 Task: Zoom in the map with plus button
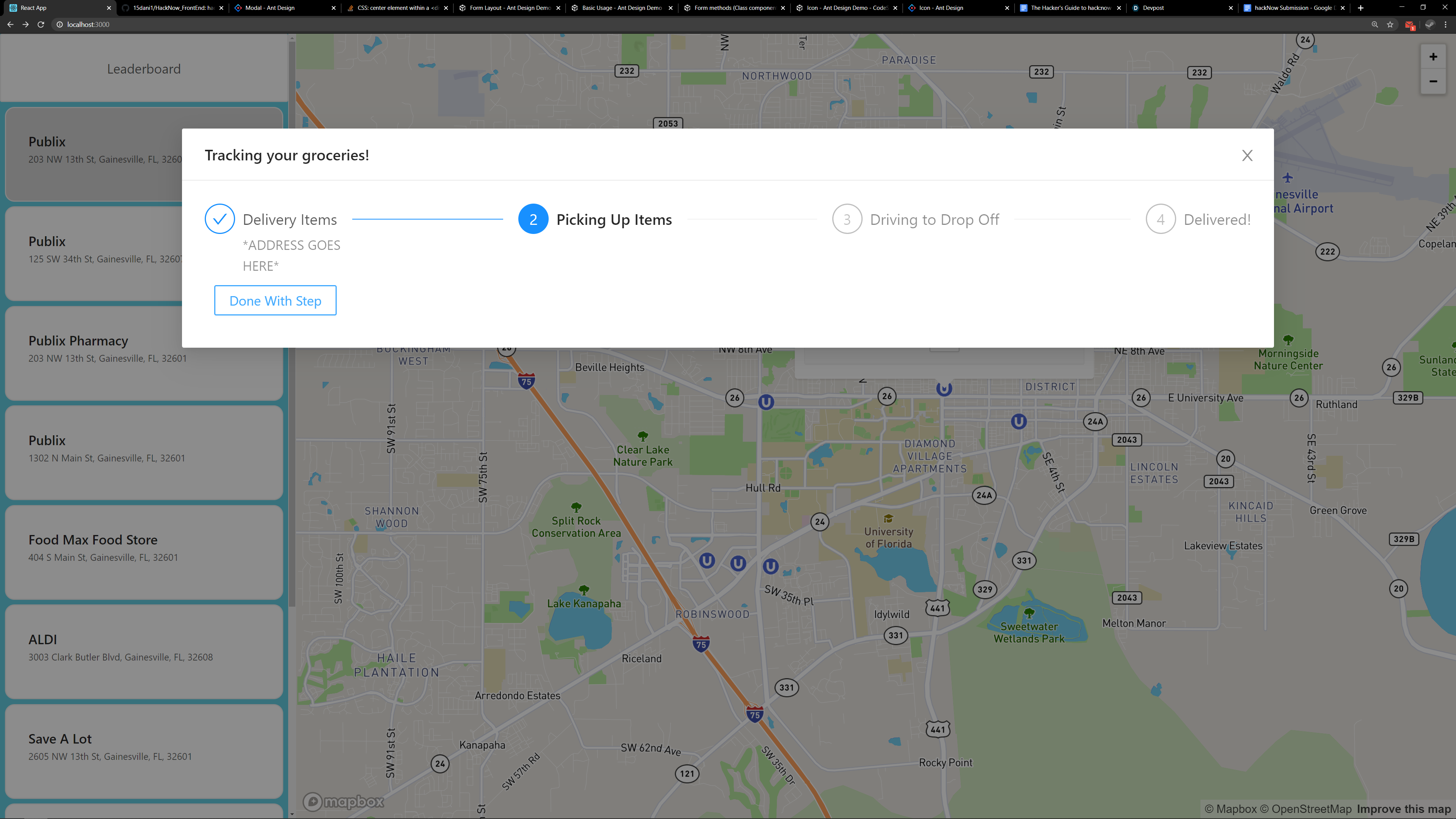coord(1433,57)
